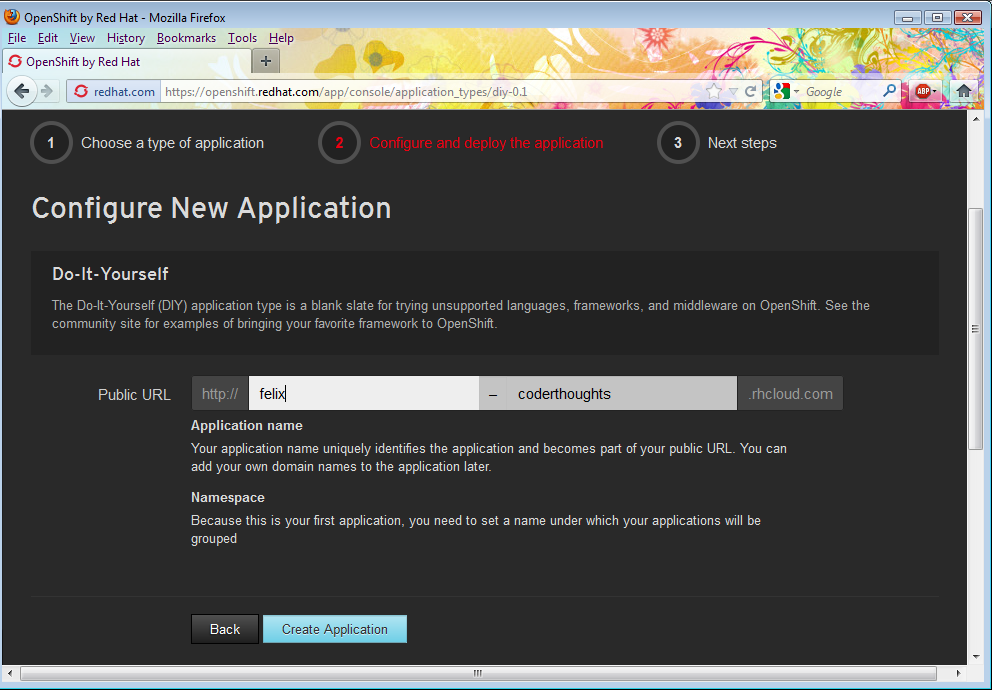Open a new tab with plus button
992x690 pixels.
(266, 61)
